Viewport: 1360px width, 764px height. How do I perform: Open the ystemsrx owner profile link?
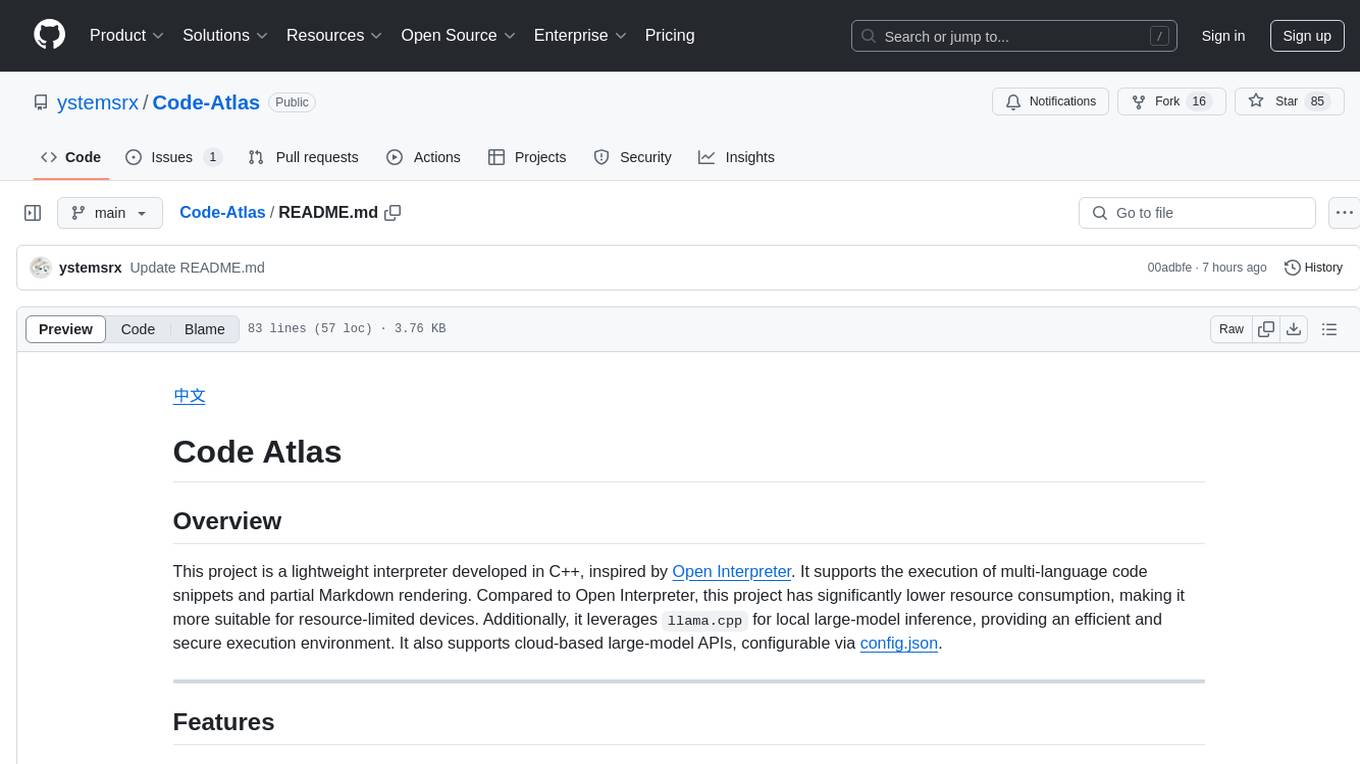click(x=98, y=102)
